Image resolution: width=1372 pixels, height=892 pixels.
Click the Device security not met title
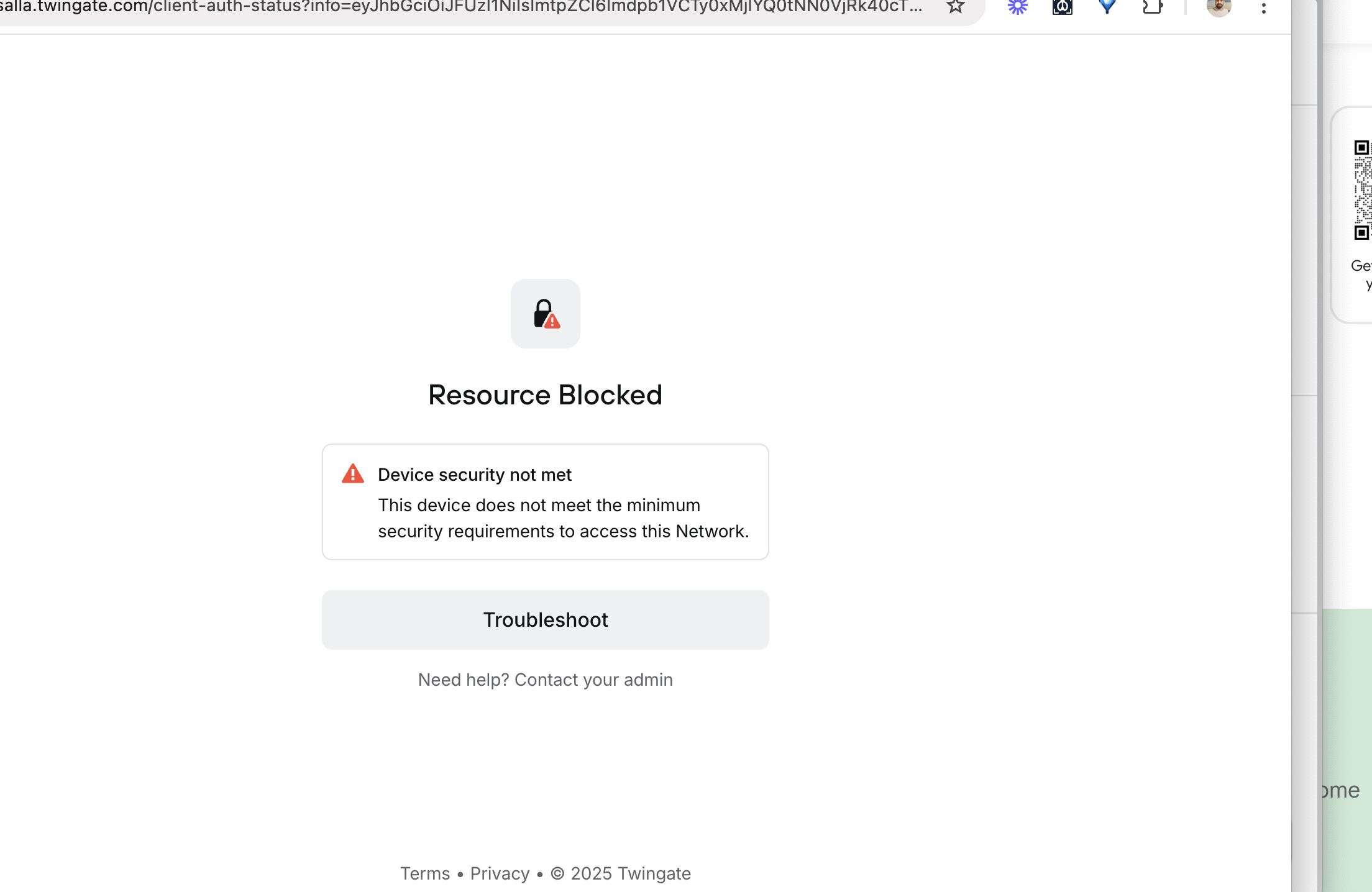(474, 475)
